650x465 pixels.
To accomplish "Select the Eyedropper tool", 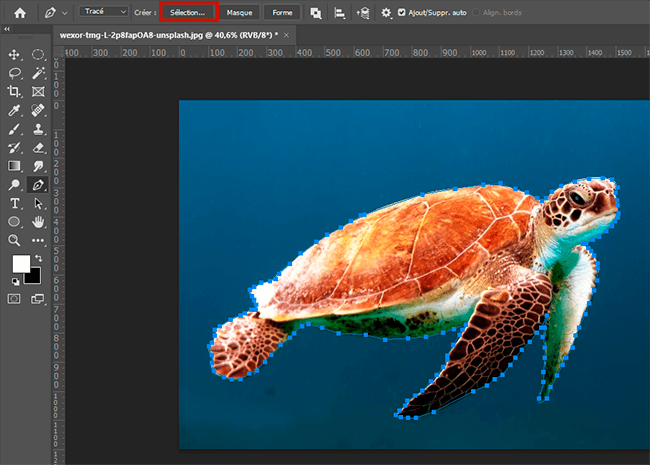I will coord(15,111).
